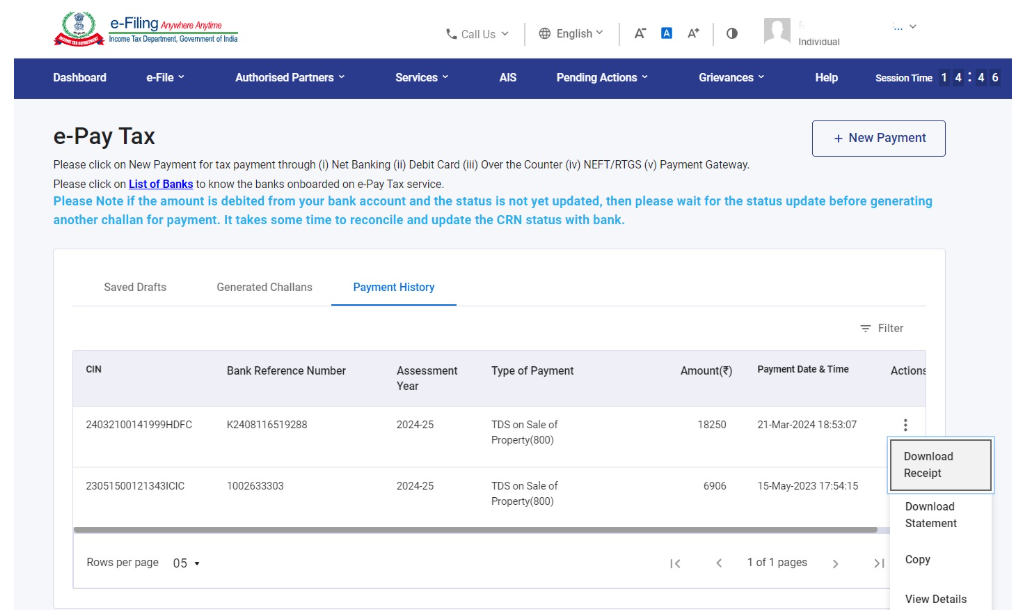Viewport: 1012px width, 612px height.
Task: Click the Payment Date & Time header
Action: [803, 369]
